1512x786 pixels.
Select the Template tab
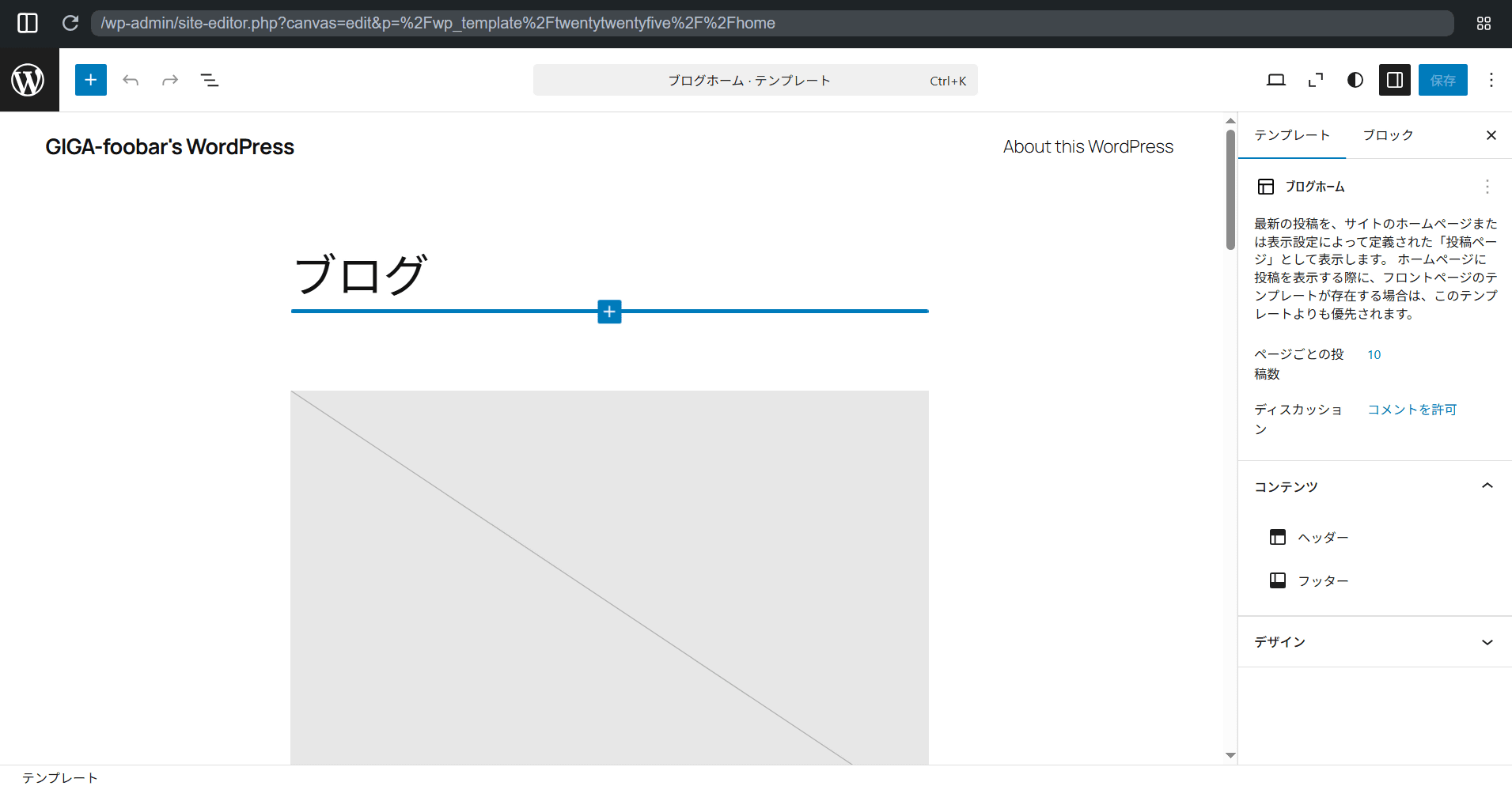pyautogui.click(x=1292, y=135)
